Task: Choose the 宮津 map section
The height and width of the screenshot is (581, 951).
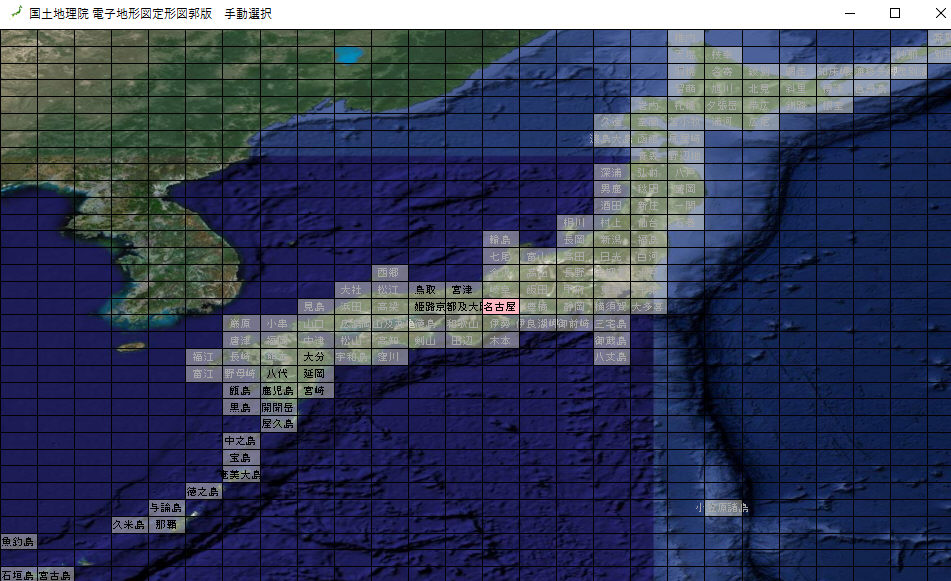Action: coord(463,289)
